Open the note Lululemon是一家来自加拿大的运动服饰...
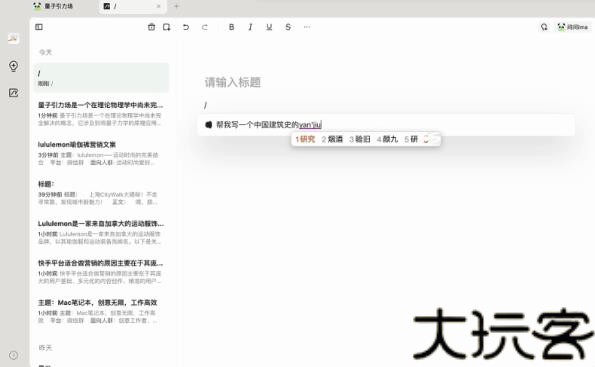The width and height of the screenshot is (595, 367). coord(101,232)
